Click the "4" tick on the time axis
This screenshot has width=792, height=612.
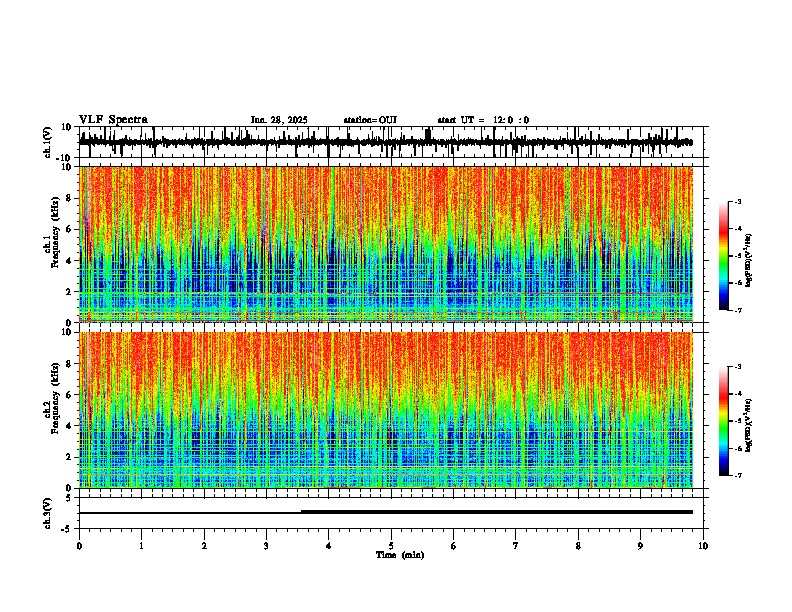pyautogui.click(x=329, y=546)
